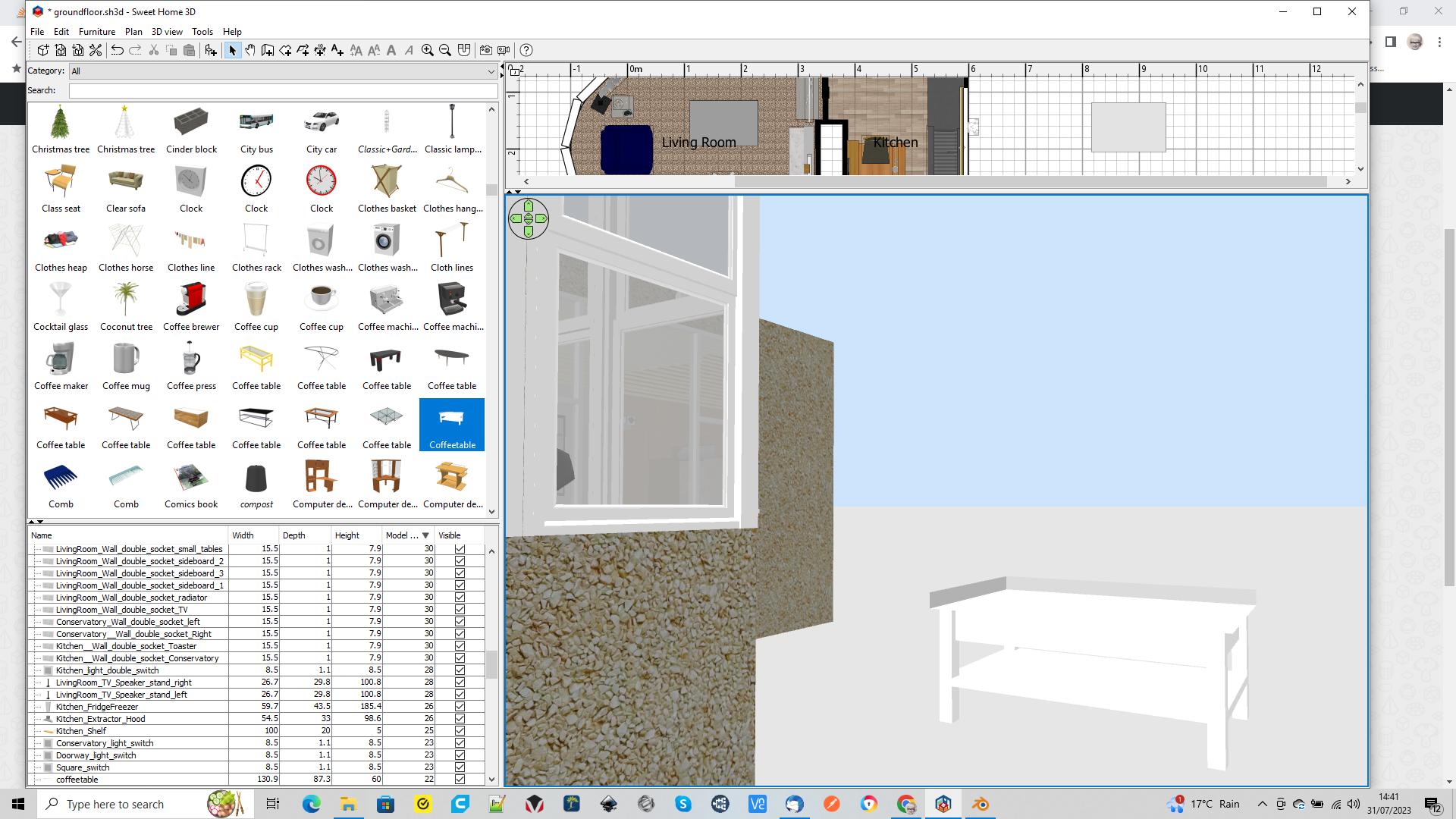Viewport: 1456px width, 819px height.
Task: Toggle visibility of LivingRoom_TV_Speaker_stand_left
Action: pyautogui.click(x=460, y=695)
